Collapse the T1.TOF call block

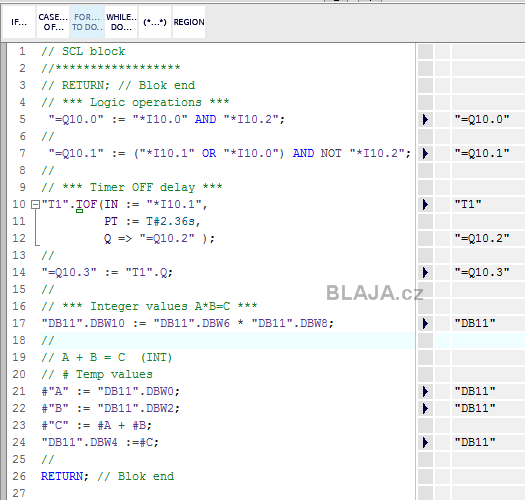[35, 204]
